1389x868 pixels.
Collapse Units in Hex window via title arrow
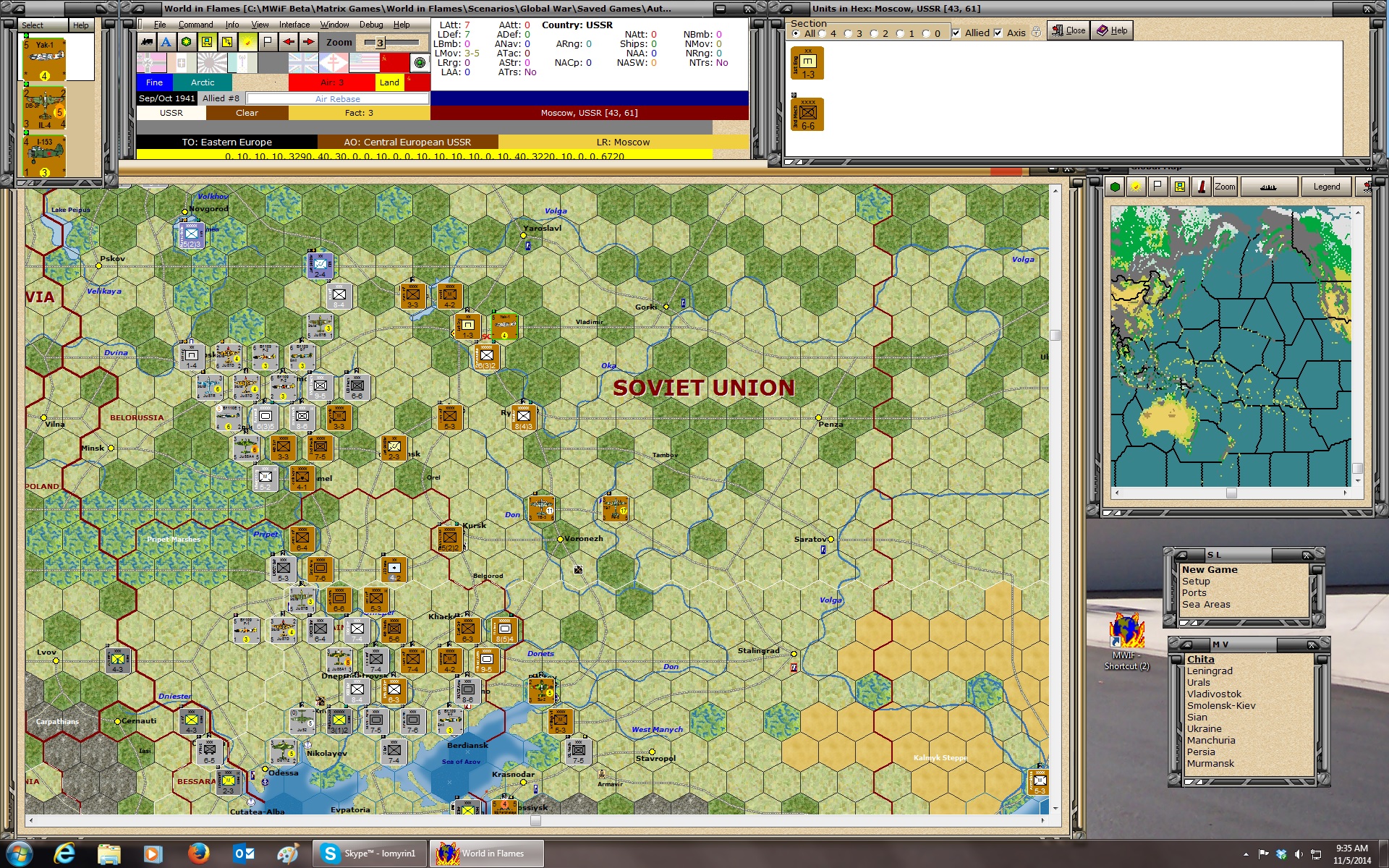(788, 9)
